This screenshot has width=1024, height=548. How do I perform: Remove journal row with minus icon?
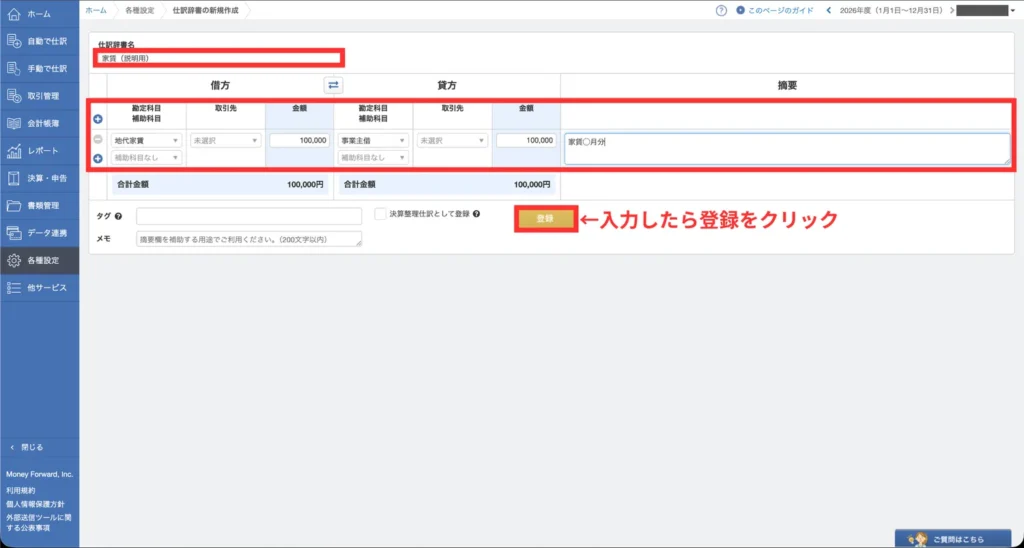point(98,140)
